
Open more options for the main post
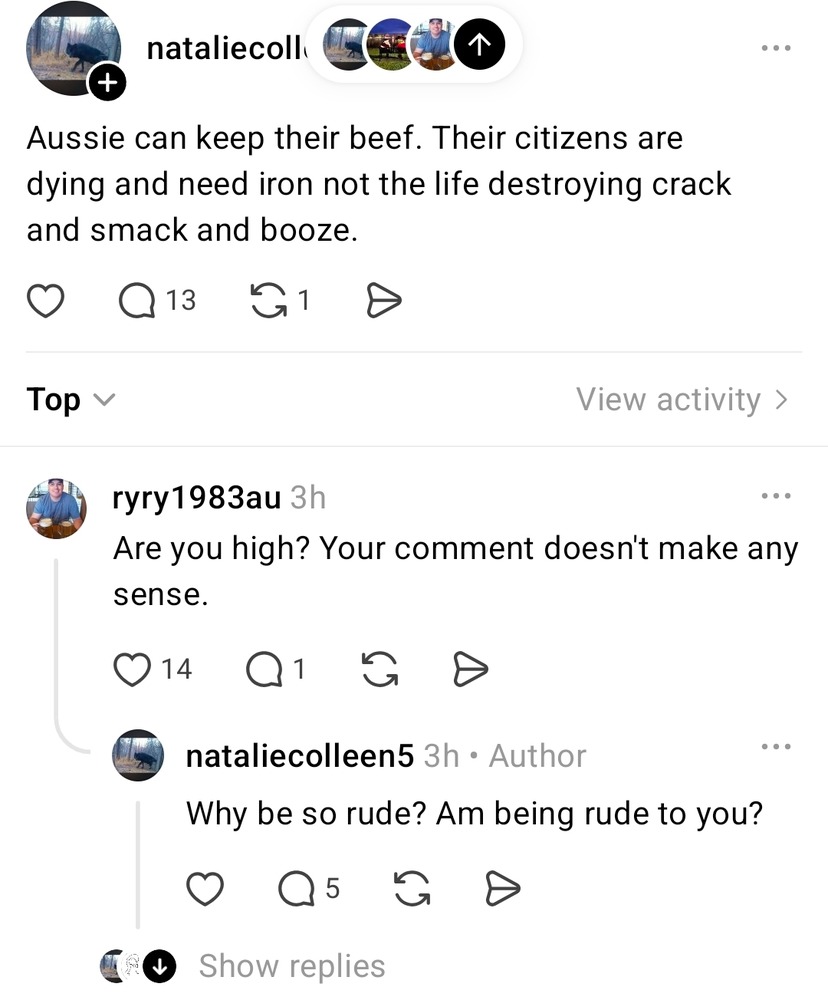coord(776,48)
